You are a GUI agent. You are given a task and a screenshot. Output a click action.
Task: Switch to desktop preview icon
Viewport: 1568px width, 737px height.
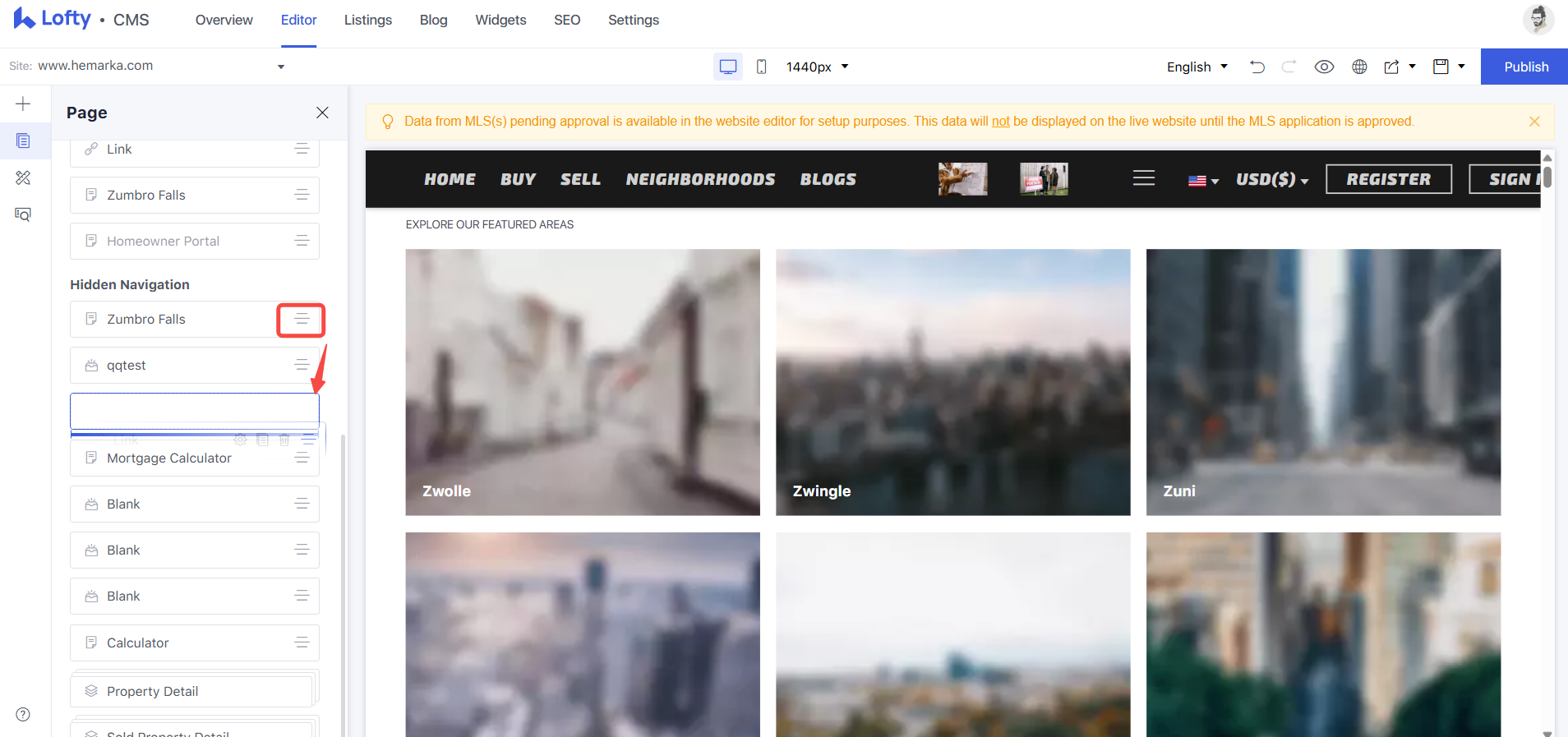tap(728, 67)
